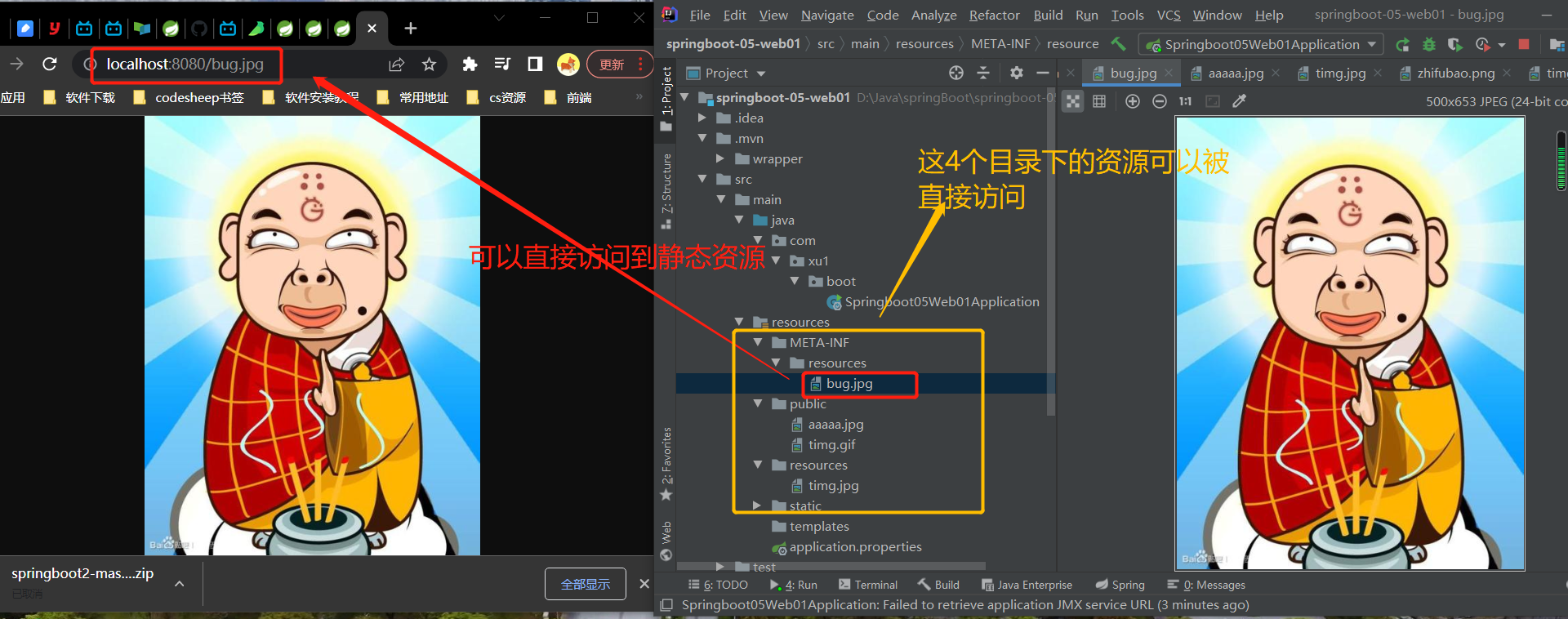The image size is (1568, 619).
Task: Collapse all in the Project panel toolbar
Action: 983,73
